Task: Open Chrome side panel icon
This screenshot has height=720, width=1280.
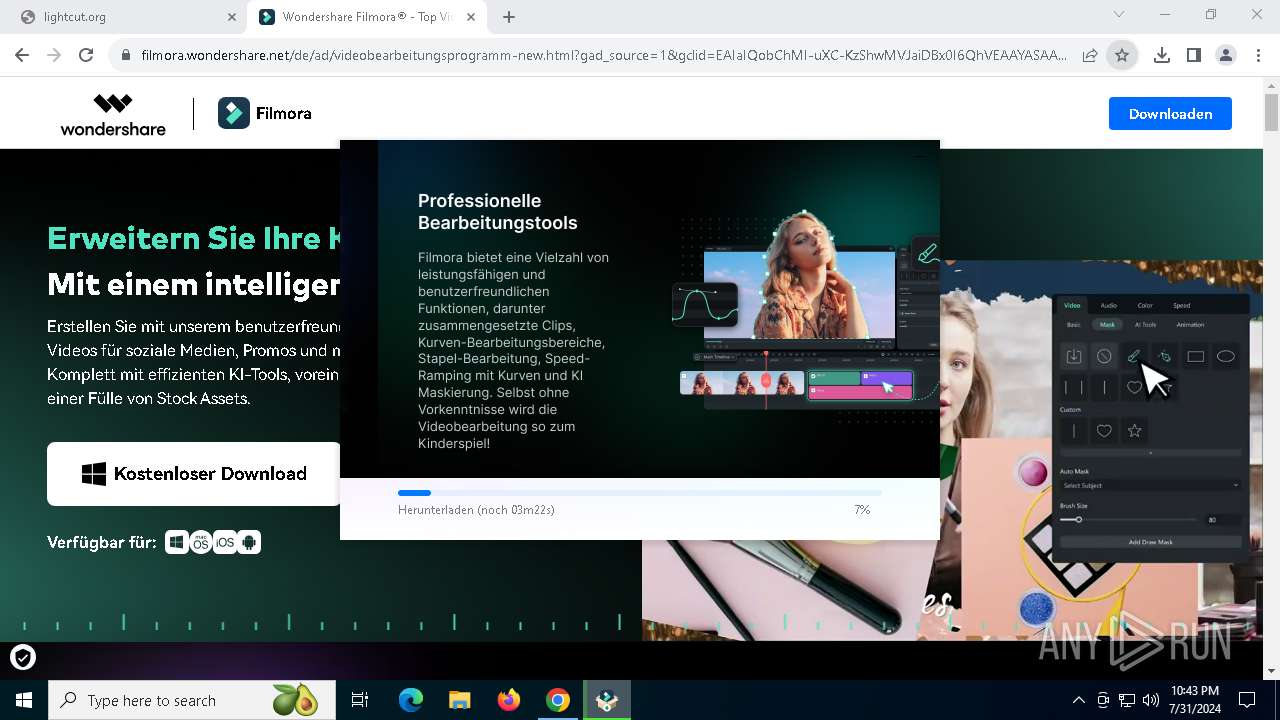Action: [x=1194, y=56]
